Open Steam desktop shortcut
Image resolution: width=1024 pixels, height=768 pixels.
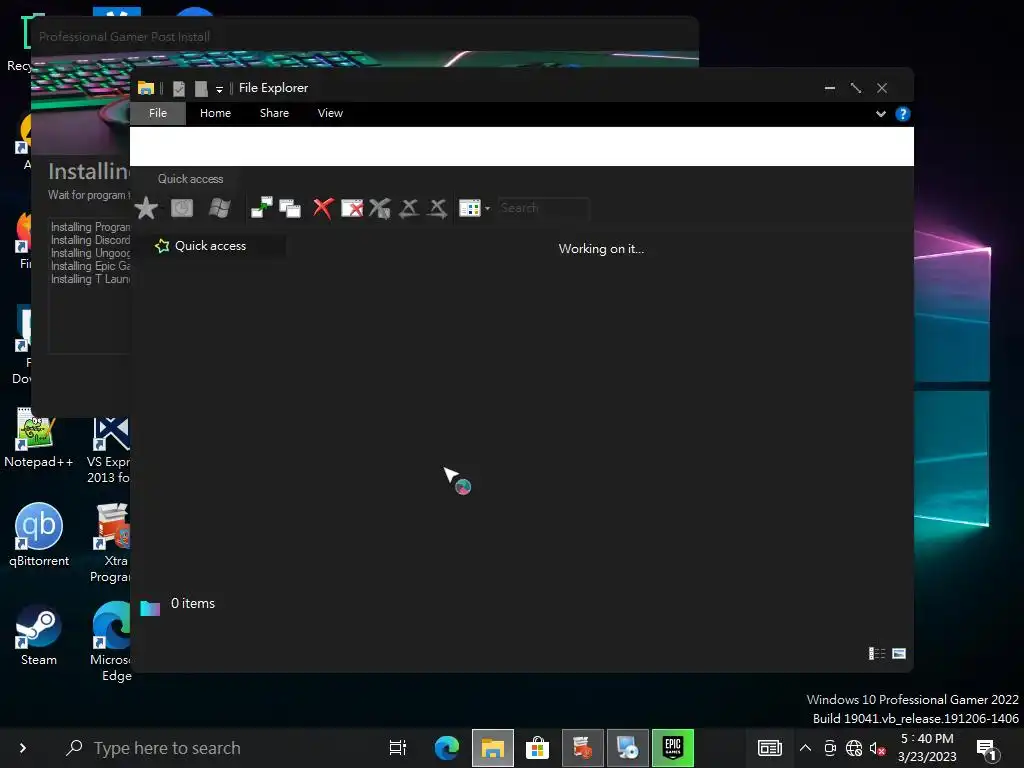coord(39,635)
